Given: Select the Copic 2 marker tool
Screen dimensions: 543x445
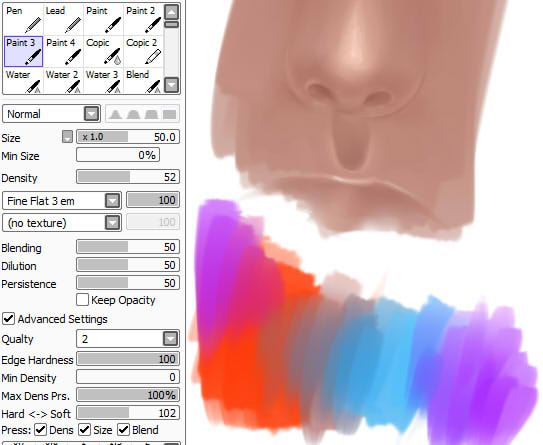Looking at the screenshot, I should coord(143,51).
